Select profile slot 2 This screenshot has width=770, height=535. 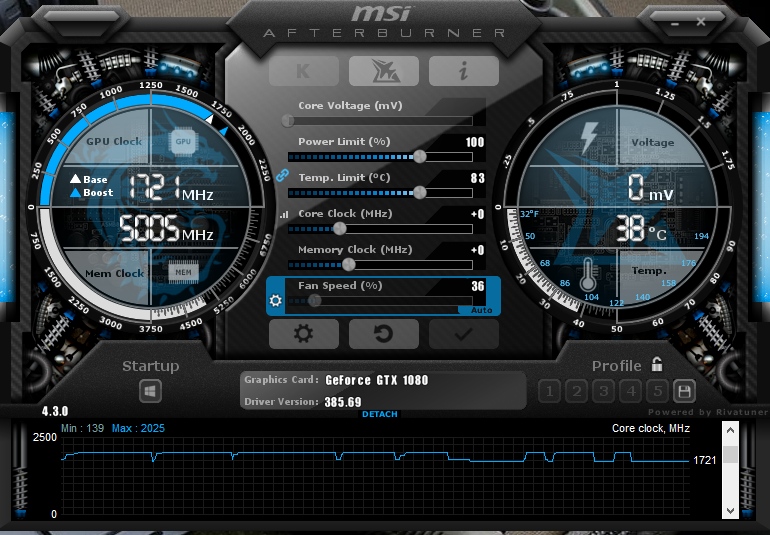tap(577, 392)
